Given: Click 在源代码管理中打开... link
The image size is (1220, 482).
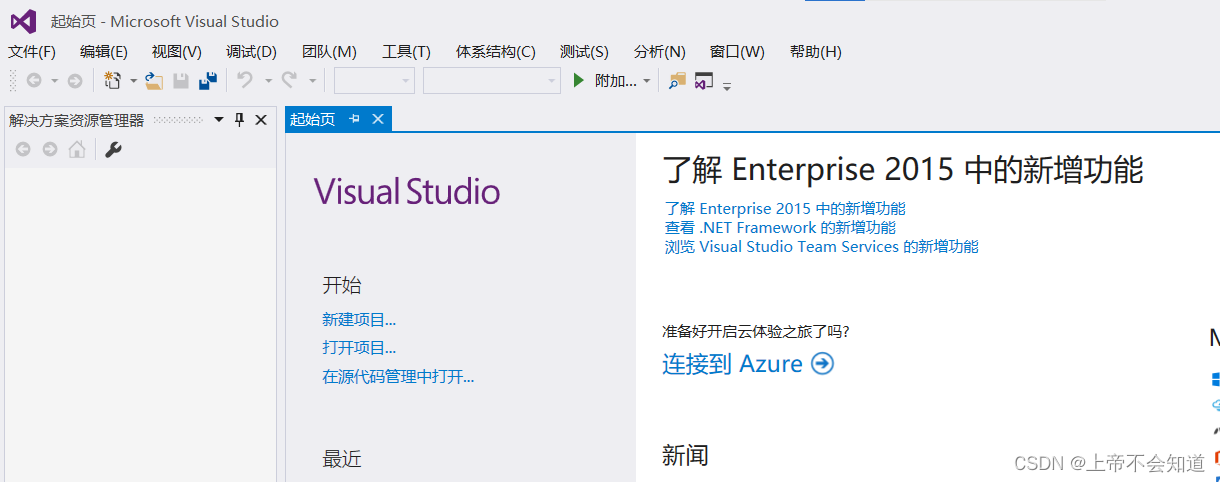Looking at the screenshot, I should [398, 377].
